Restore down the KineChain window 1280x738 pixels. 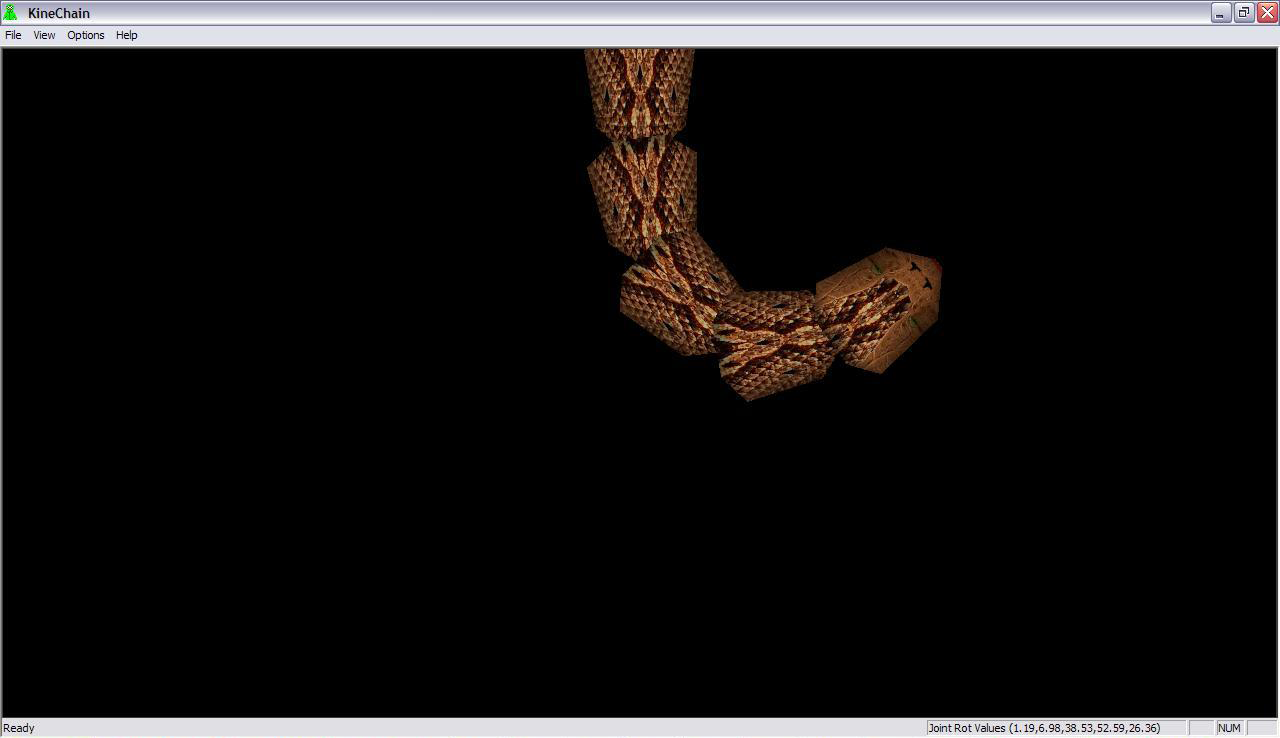tap(1244, 13)
